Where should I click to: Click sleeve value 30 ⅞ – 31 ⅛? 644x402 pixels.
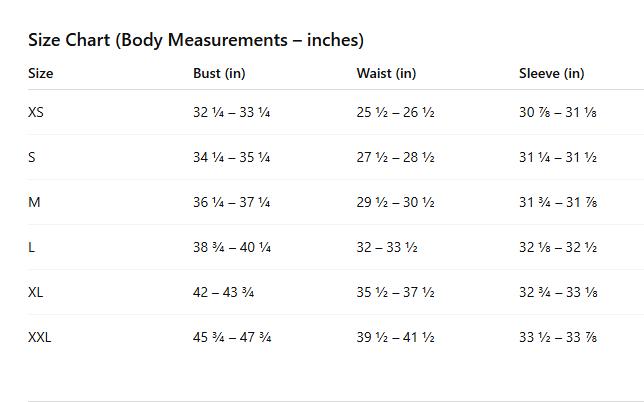pos(558,112)
